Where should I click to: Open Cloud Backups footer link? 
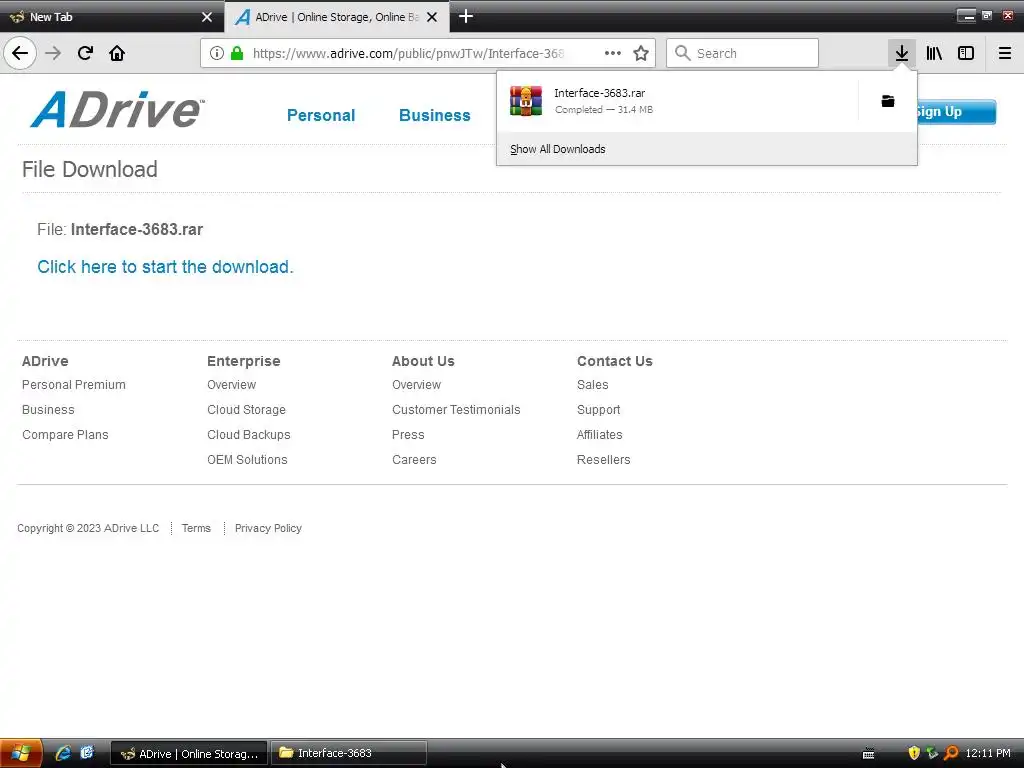(249, 434)
